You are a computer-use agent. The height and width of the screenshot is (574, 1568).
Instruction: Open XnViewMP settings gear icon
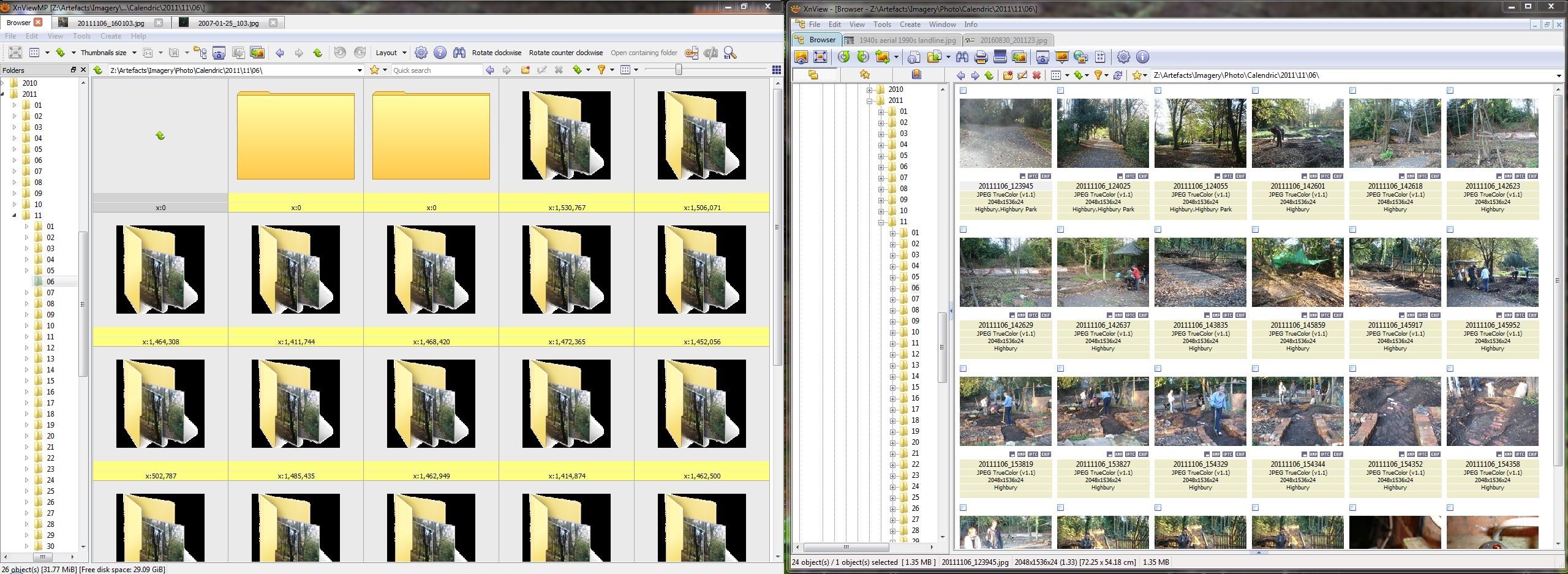click(421, 53)
